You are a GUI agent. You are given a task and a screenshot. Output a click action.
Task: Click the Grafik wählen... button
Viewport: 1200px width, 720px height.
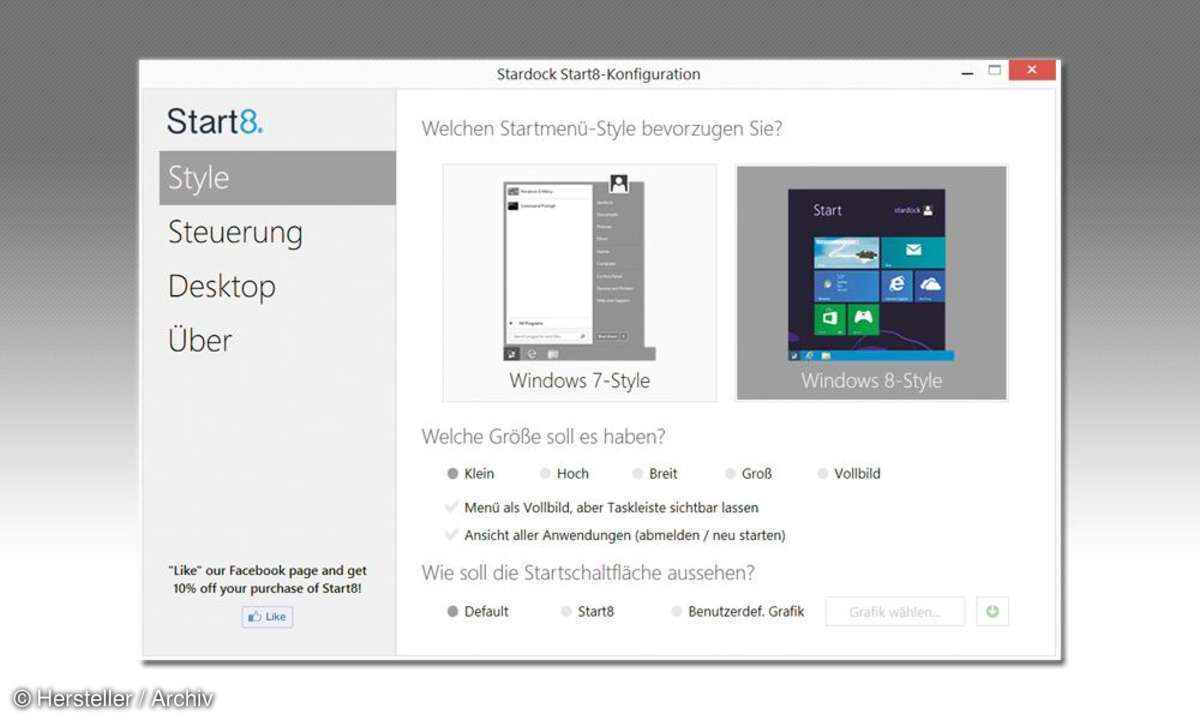pos(895,612)
